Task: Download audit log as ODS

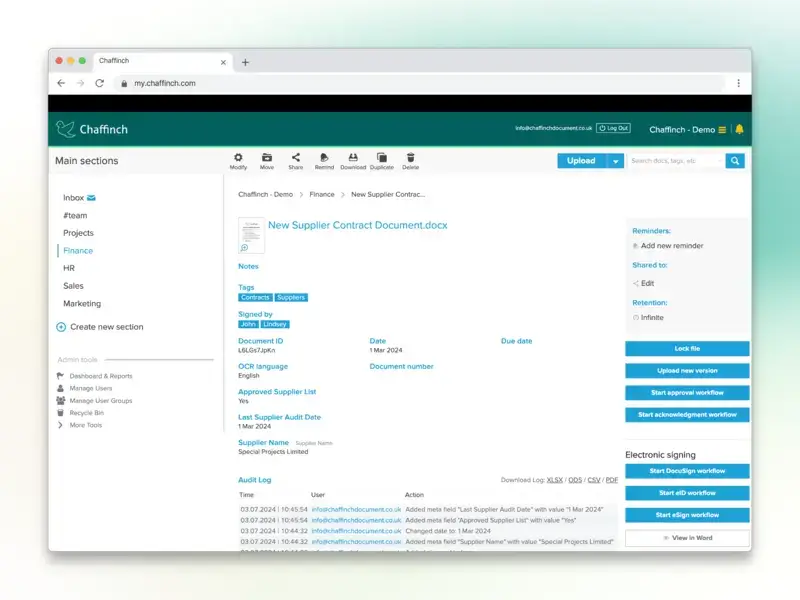Action: pos(575,480)
